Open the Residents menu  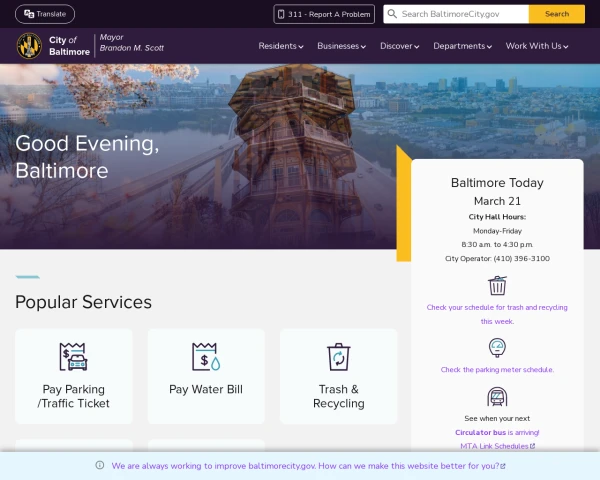coord(281,46)
